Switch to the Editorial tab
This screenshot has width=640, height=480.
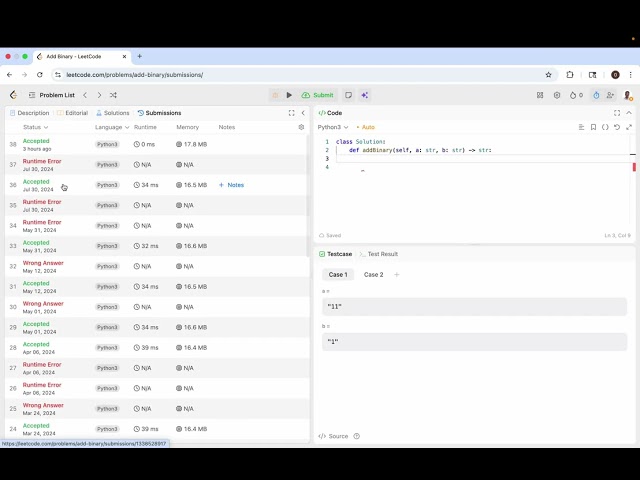point(73,113)
